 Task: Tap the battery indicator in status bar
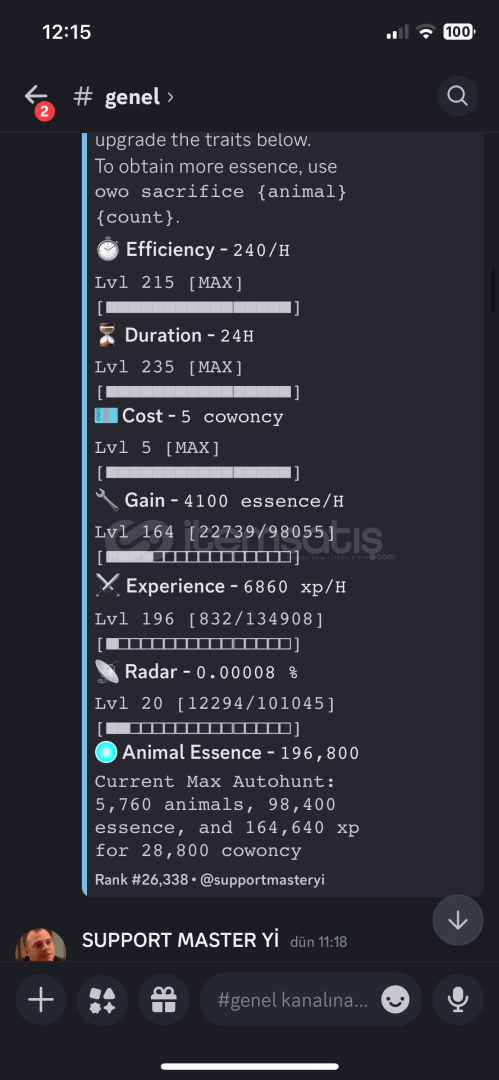tap(459, 32)
